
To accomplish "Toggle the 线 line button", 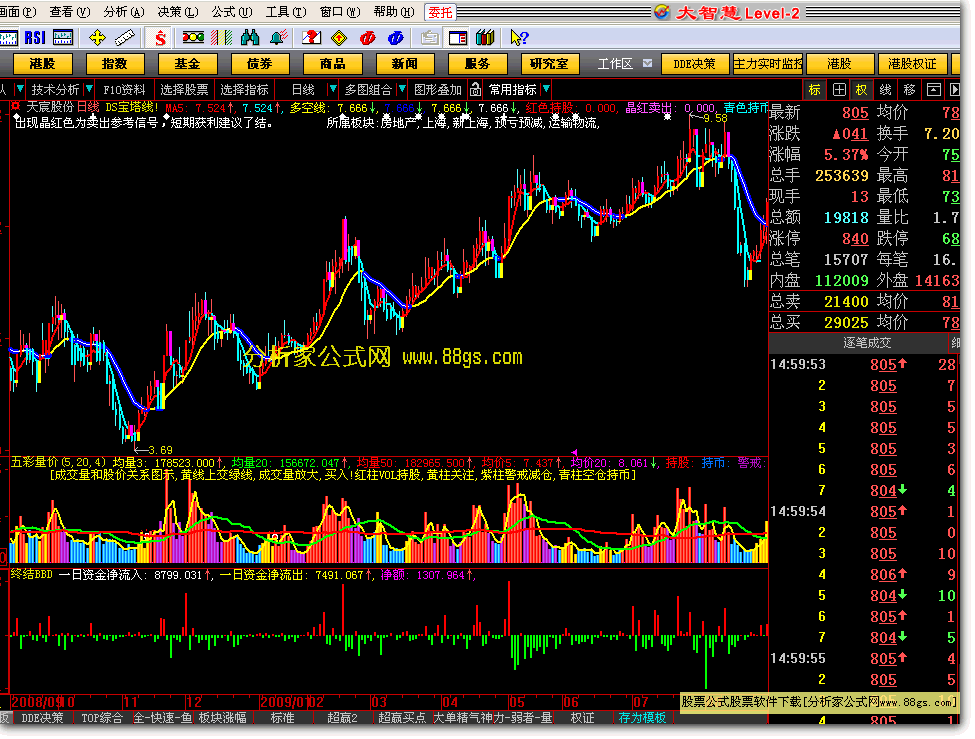I will coord(885,90).
